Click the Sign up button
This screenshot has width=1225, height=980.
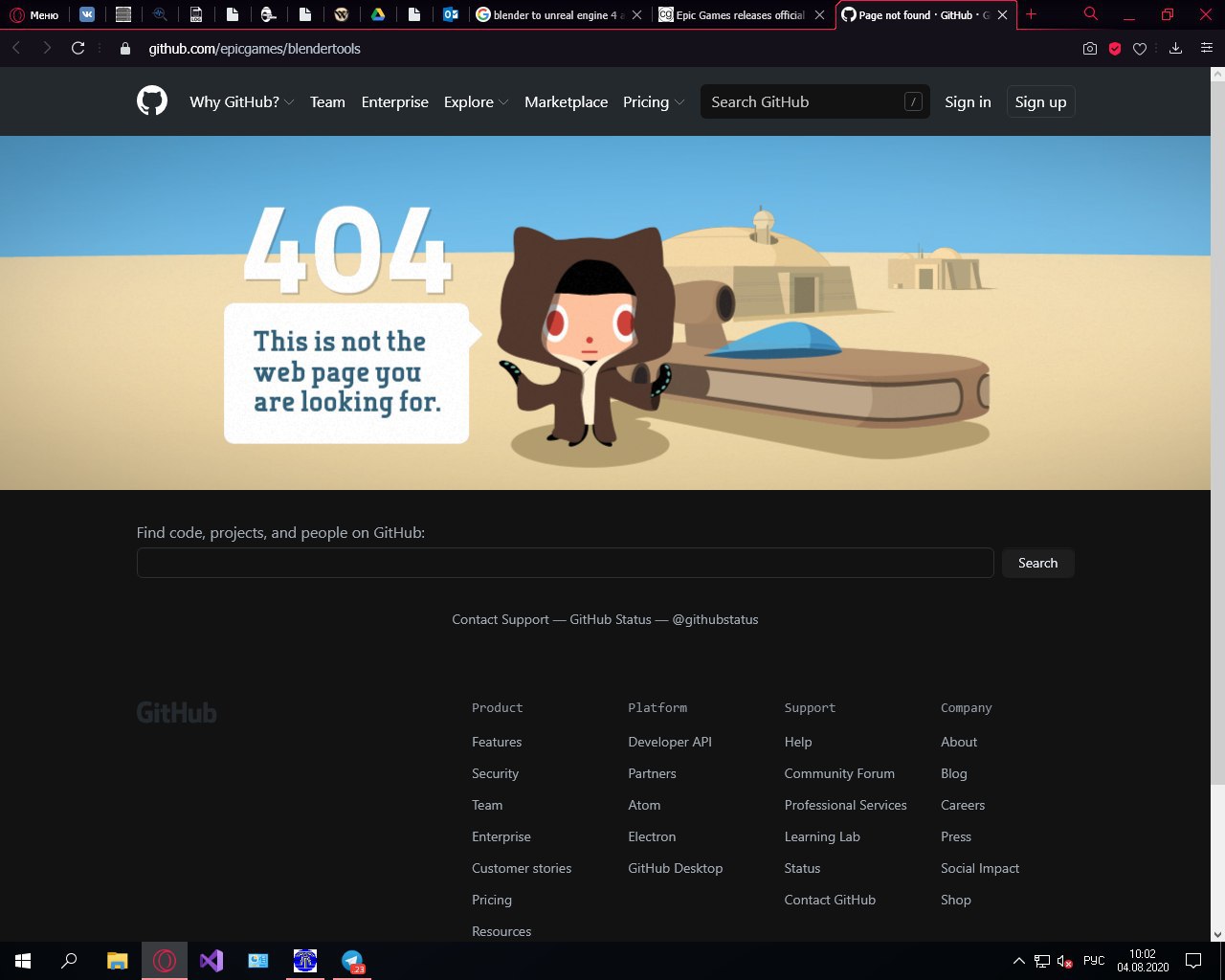click(1040, 102)
